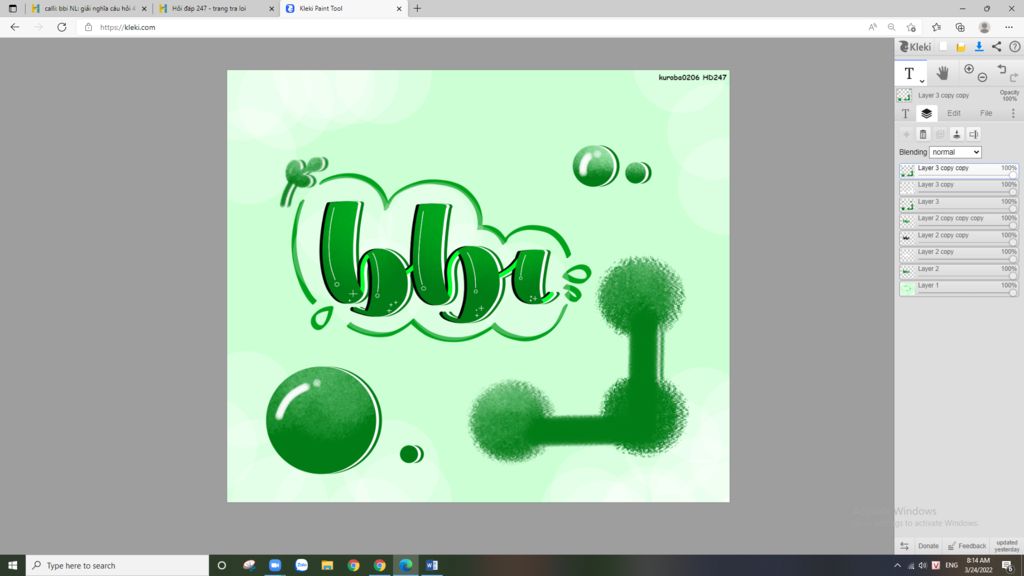Select the 'Layer 2' layer

[959, 271]
